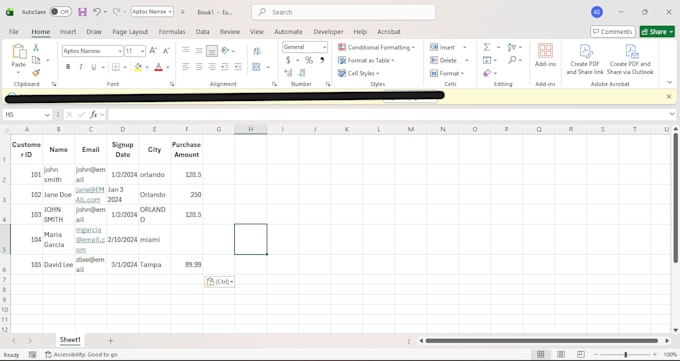Apply Accounting dollar number format
The height and width of the screenshot is (361, 680).
coord(288,60)
